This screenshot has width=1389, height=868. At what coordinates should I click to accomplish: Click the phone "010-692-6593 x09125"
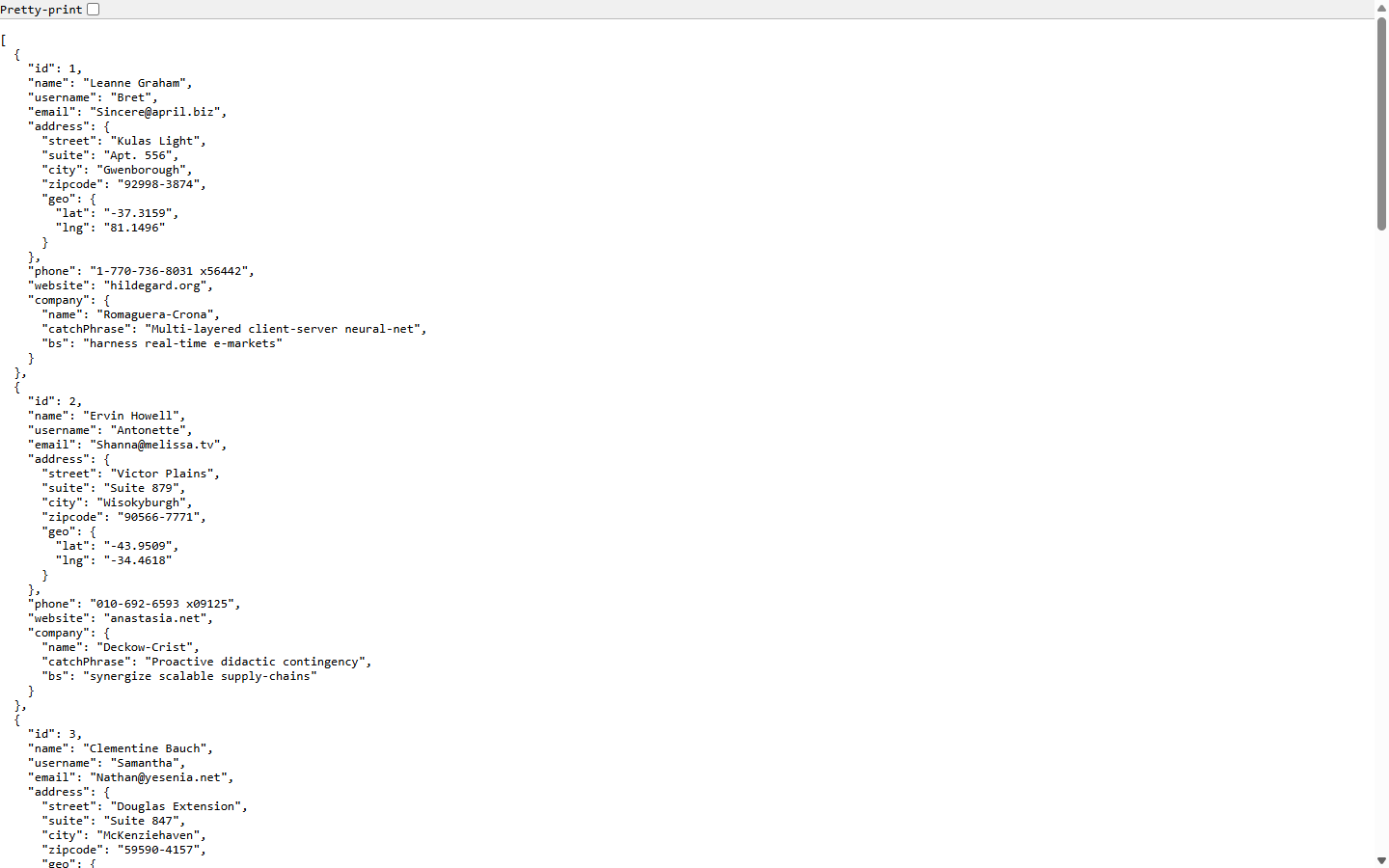coord(163,604)
